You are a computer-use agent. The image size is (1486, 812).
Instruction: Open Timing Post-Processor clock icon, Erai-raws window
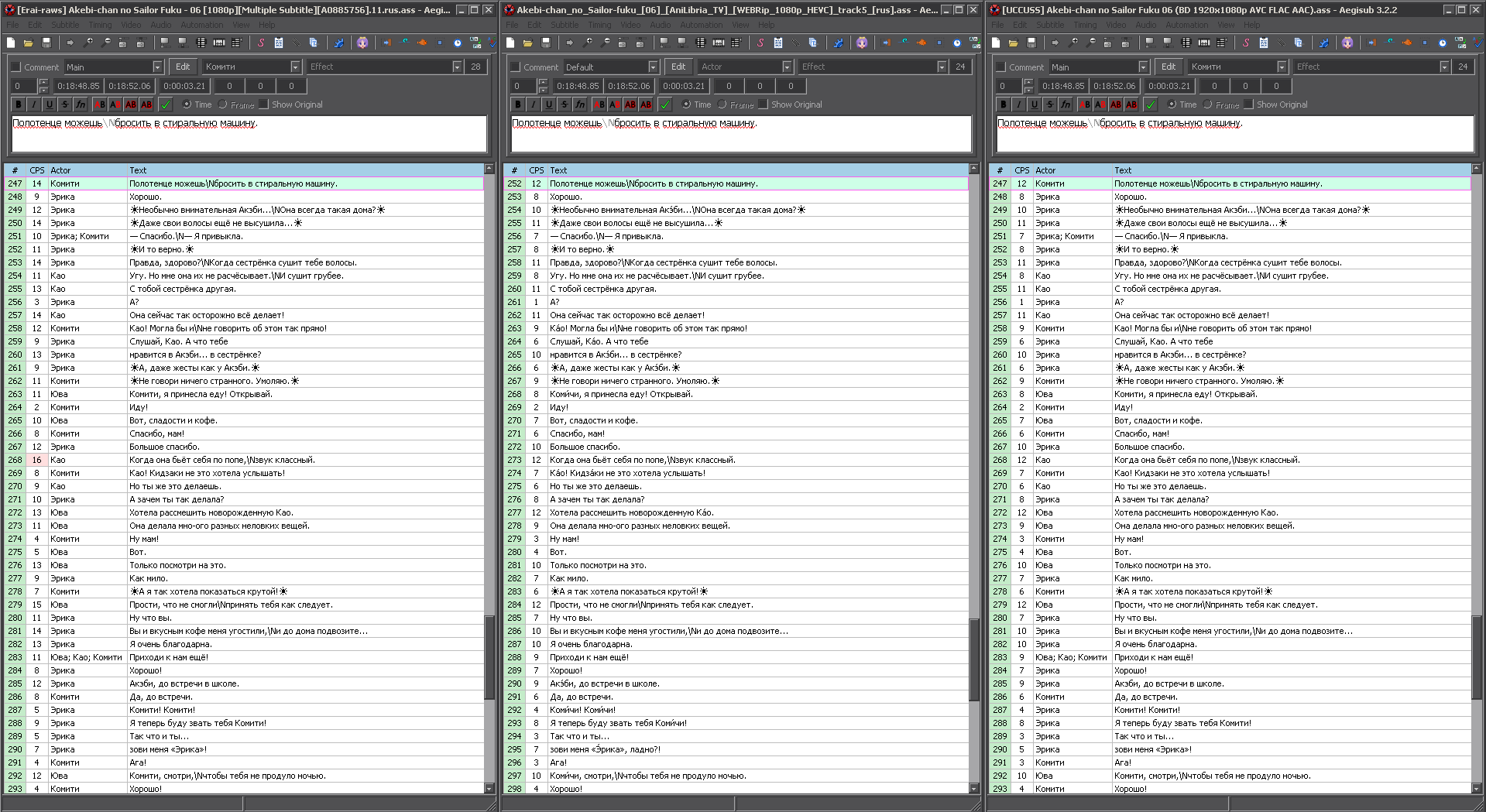pyautogui.click(x=458, y=43)
